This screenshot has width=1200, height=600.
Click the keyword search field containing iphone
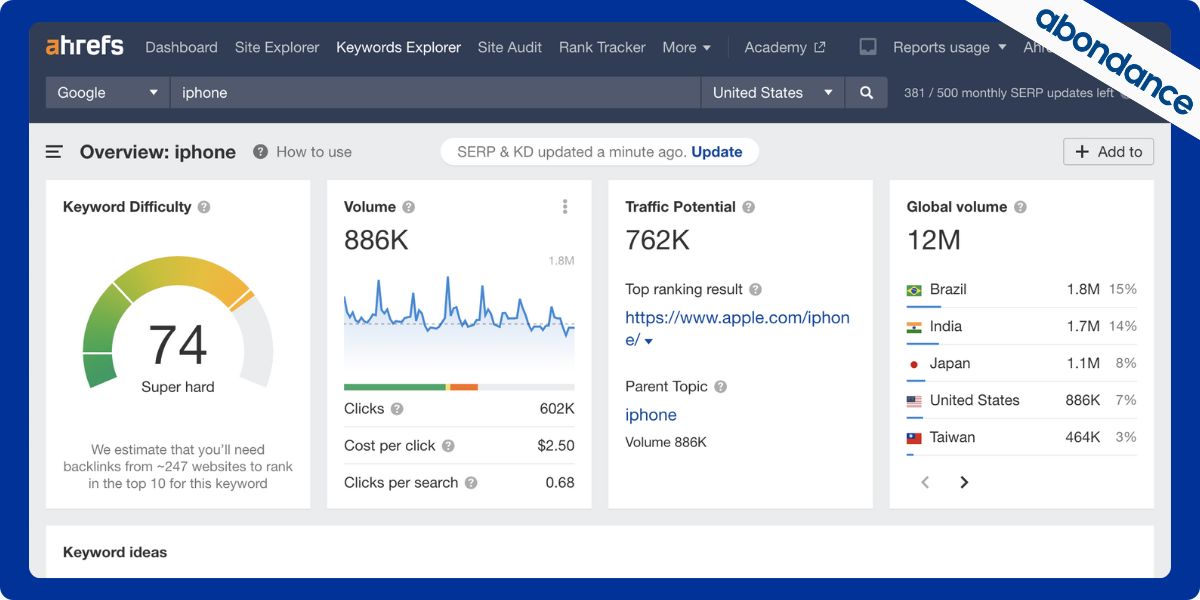point(435,92)
